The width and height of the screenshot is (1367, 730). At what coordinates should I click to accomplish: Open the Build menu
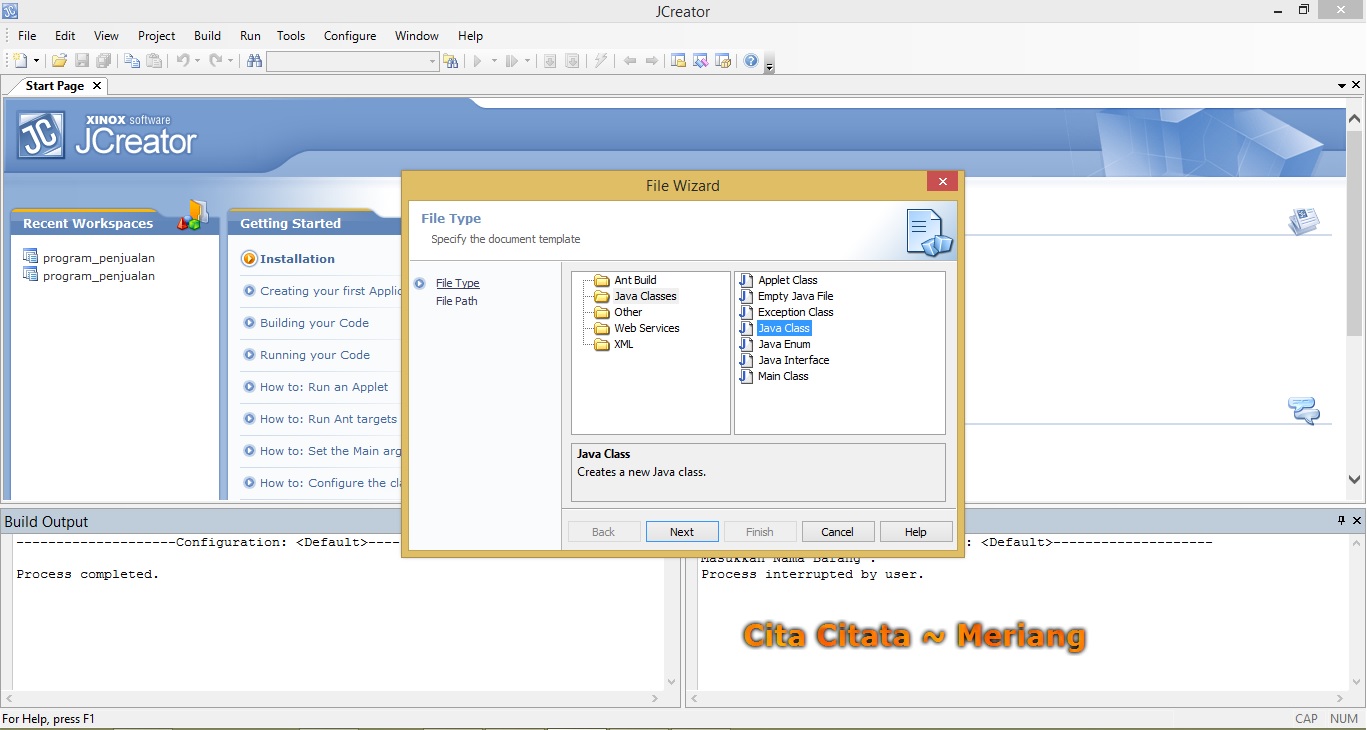click(208, 35)
